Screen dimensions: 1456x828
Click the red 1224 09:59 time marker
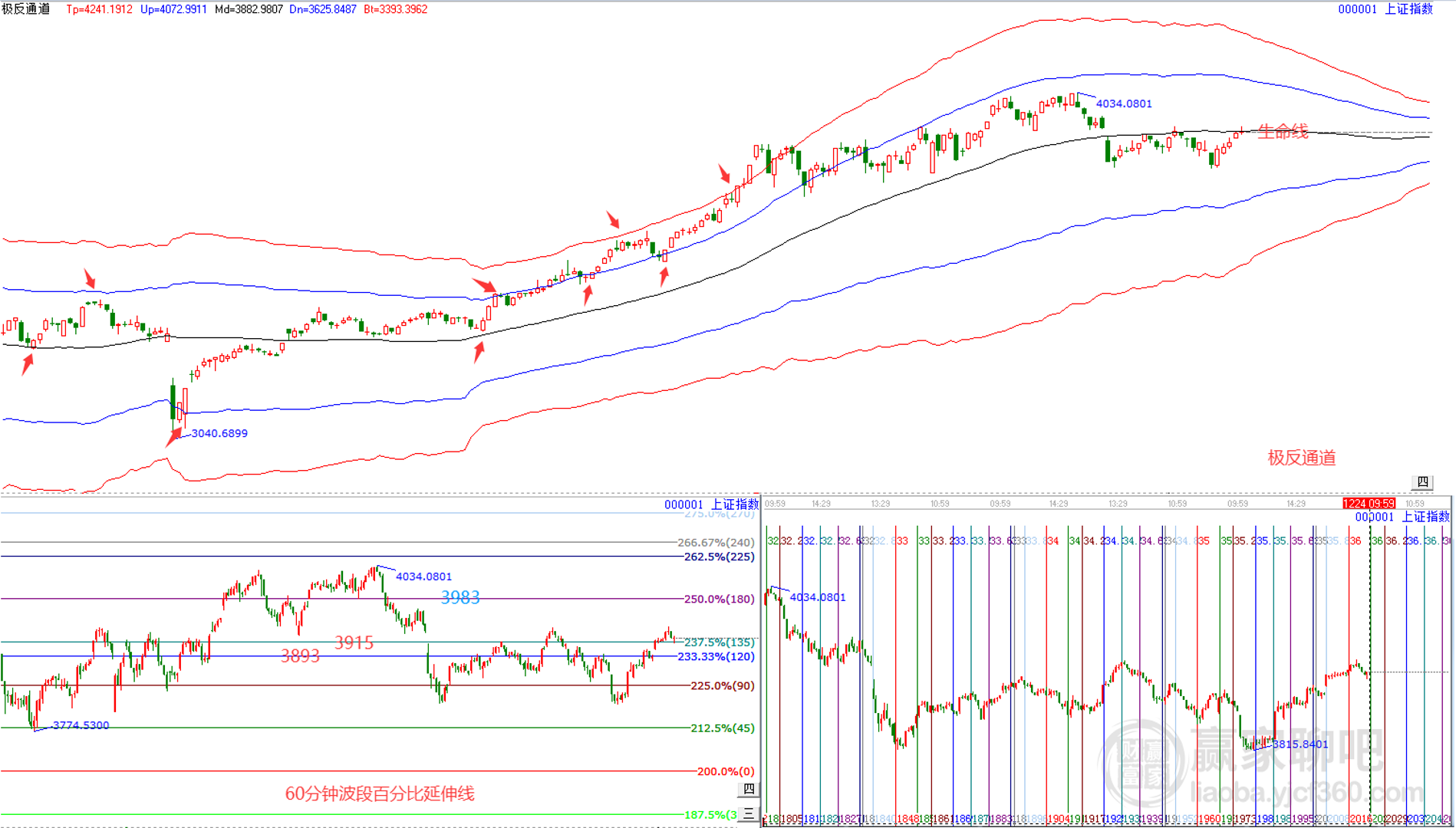point(1369,504)
